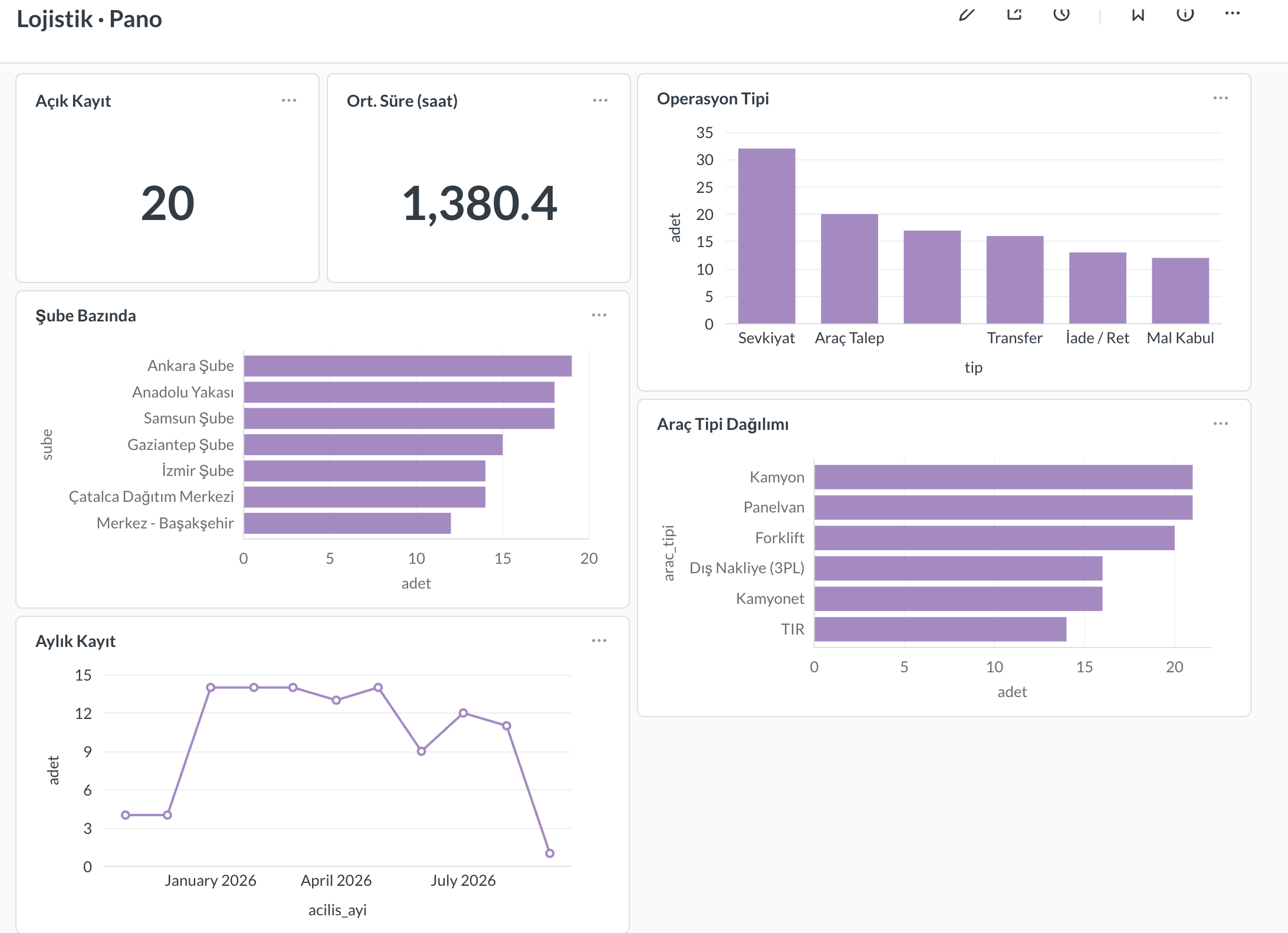Click the Araç Talep bar
Screen dimensions: 1288x933
[849, 269]
